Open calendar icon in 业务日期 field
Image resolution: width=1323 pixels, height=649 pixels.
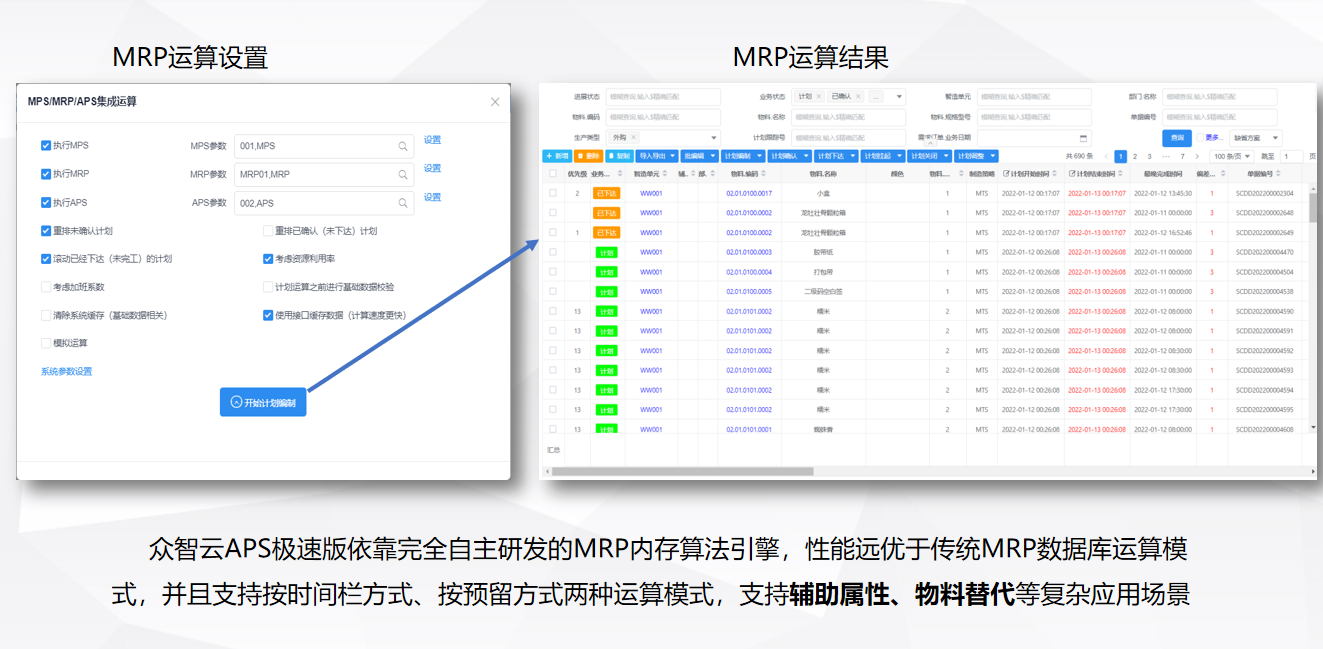[x=1083, y=138]
